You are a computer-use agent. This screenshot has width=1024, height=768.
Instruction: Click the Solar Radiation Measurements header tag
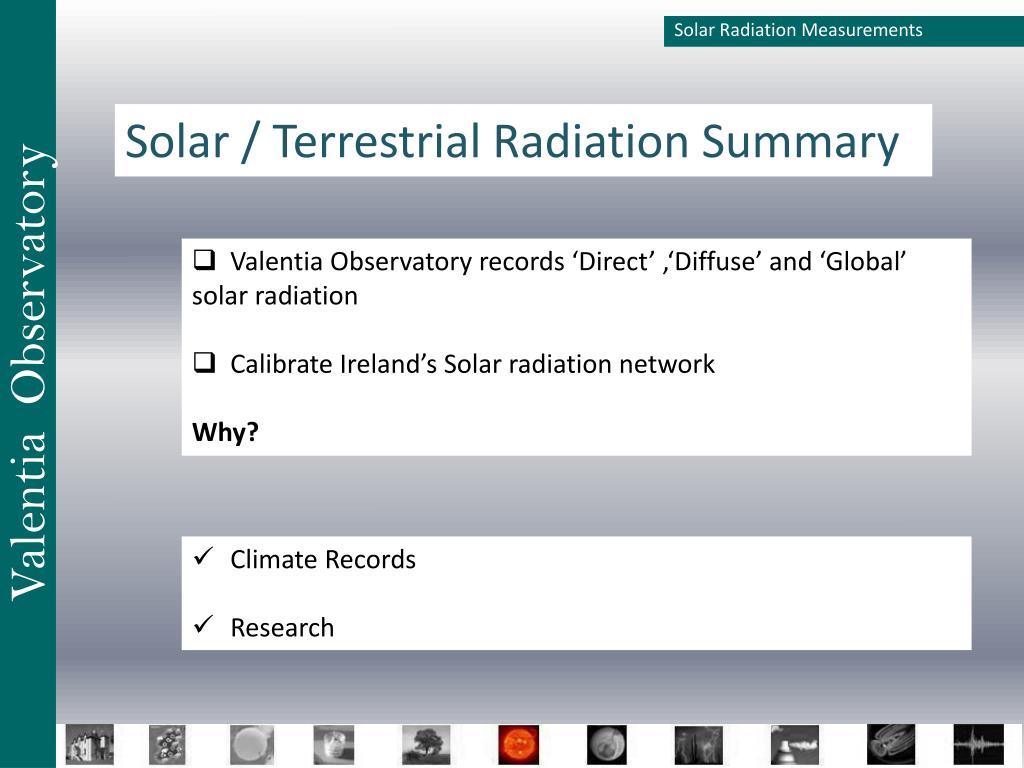[844, 31]
